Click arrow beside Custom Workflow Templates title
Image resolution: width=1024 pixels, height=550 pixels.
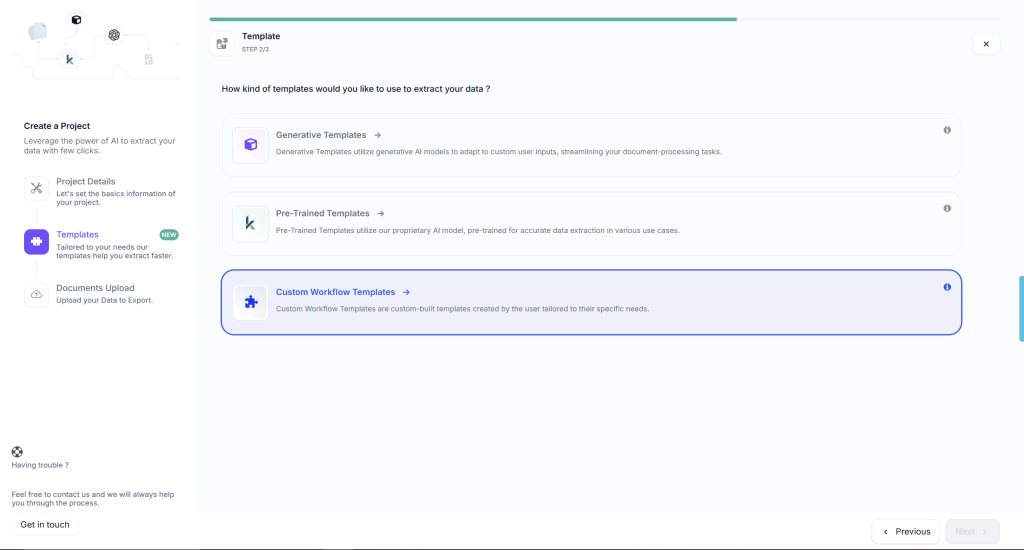(406, 292)
